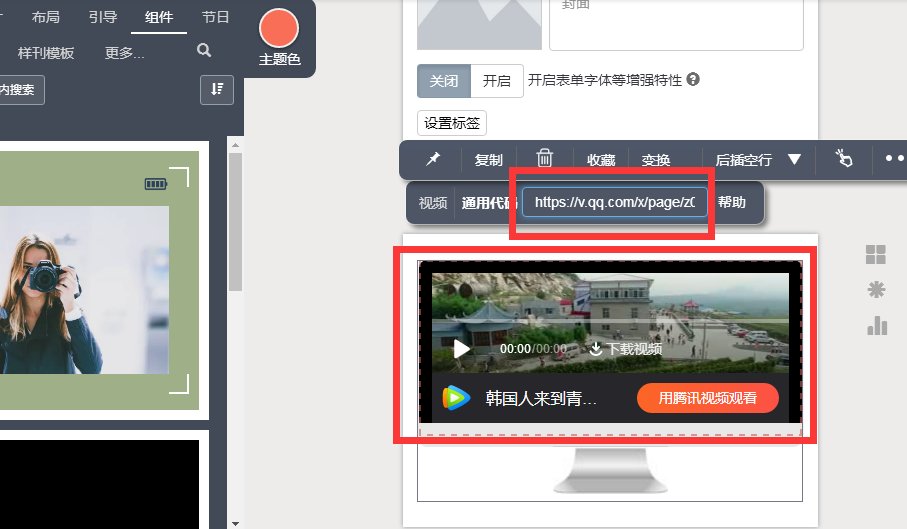This screenshot has height=529, width=907.
Task: Click the sort order icon button
Action: pos(217,90)
